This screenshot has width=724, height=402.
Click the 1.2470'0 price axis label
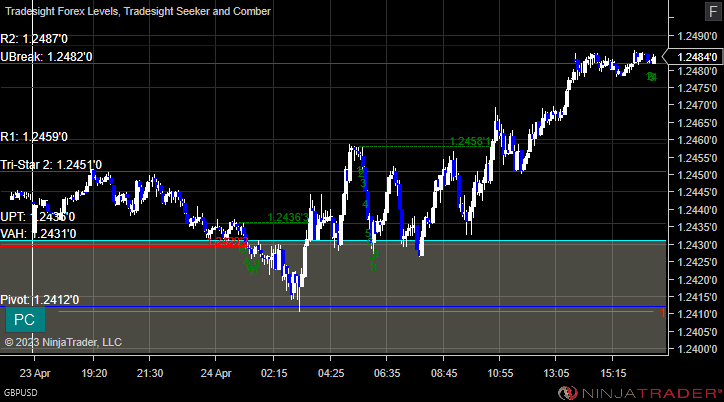697,106
